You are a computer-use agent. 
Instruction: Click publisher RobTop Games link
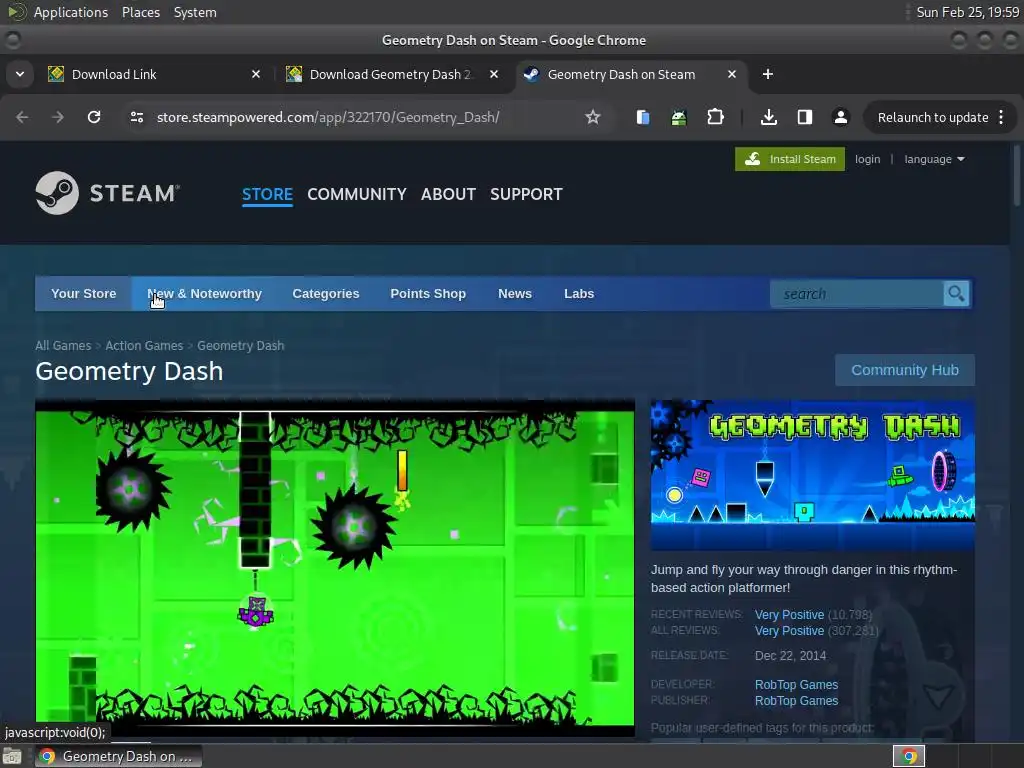tap(796, 701)
